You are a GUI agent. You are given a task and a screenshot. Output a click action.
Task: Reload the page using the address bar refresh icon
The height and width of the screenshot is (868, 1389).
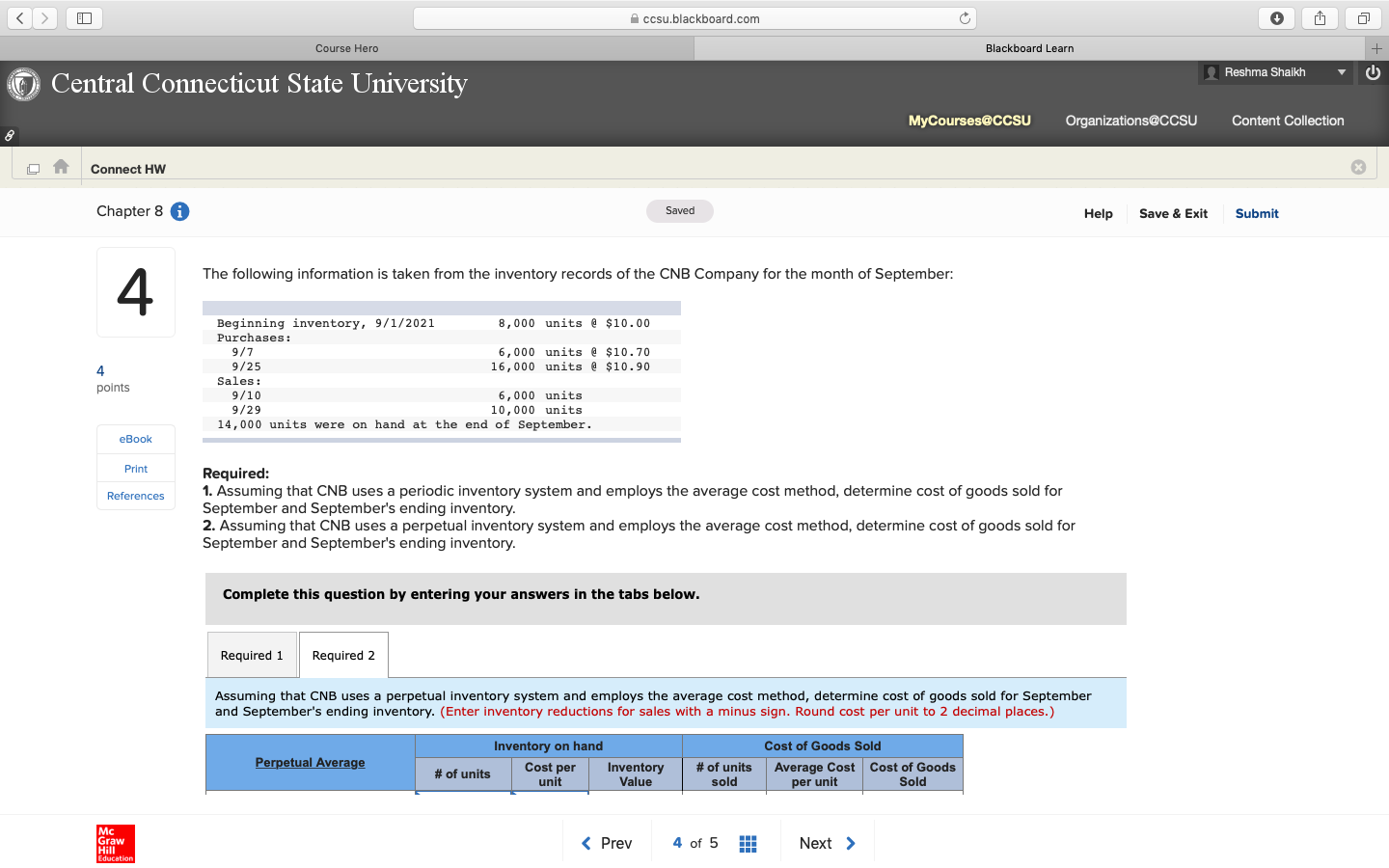tap(965, 17)
